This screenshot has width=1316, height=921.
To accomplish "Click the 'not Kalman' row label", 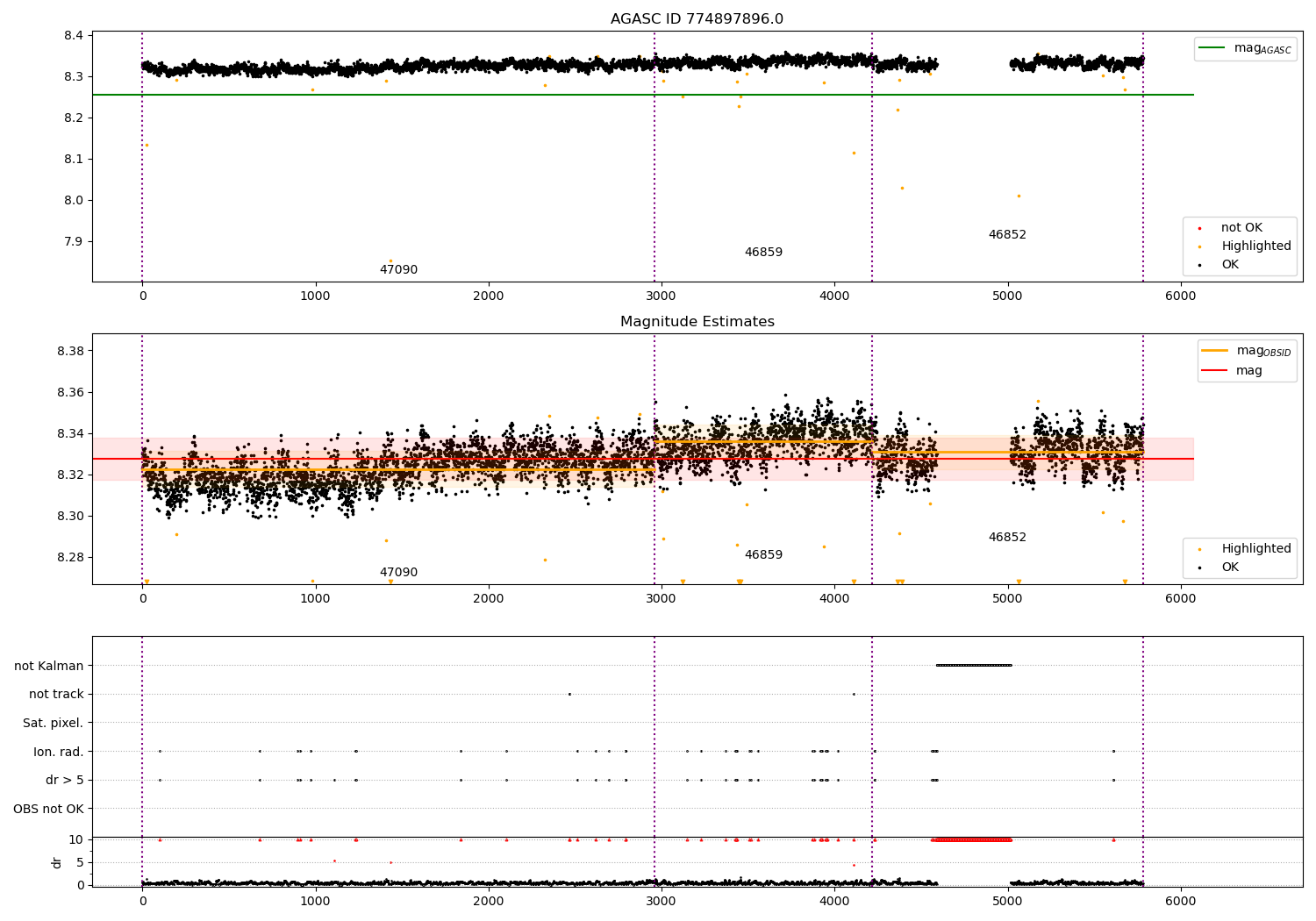I will coord(49,666).
